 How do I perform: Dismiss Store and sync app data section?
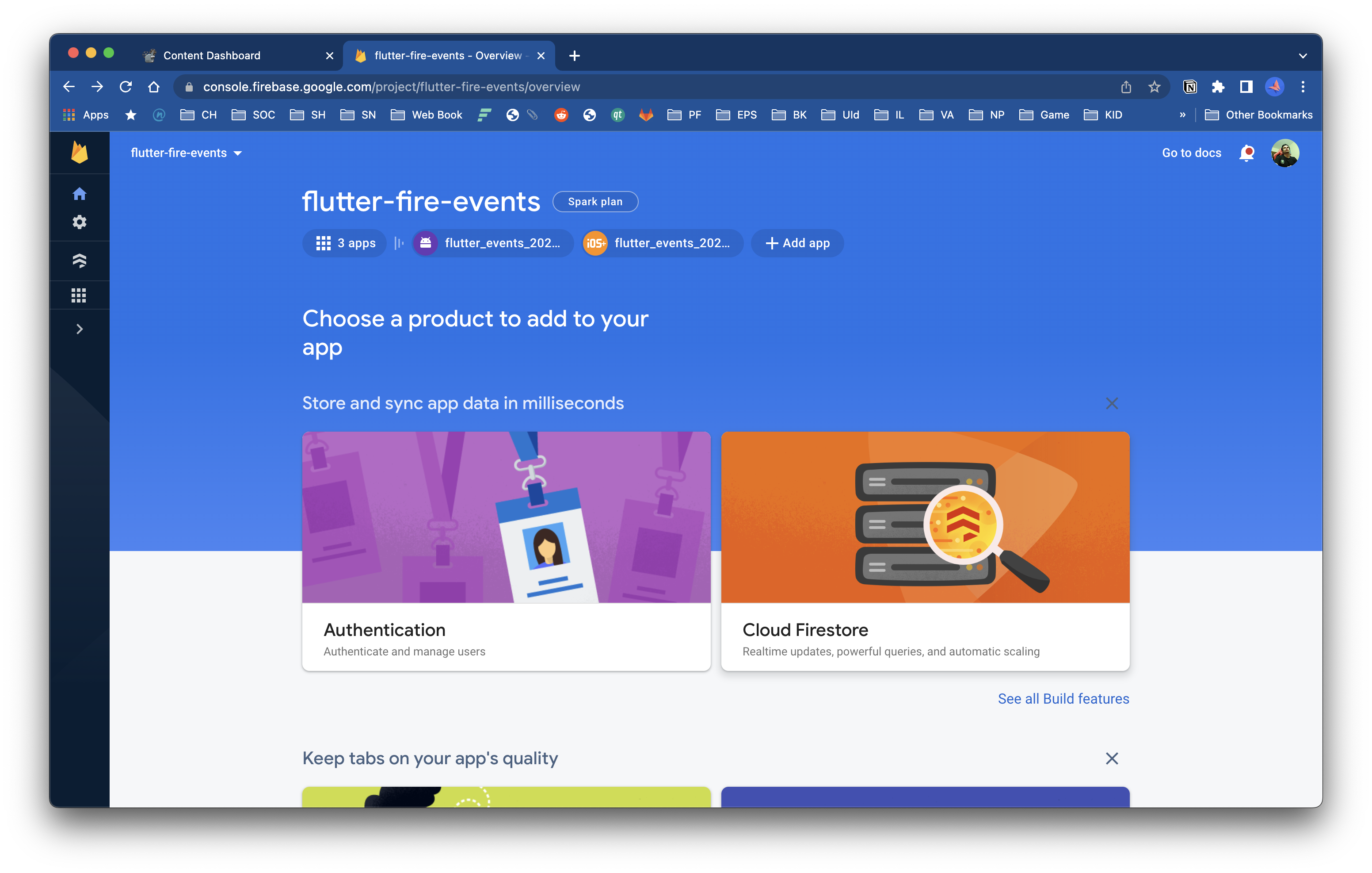pyautogui.click(x=1111, y=403)
